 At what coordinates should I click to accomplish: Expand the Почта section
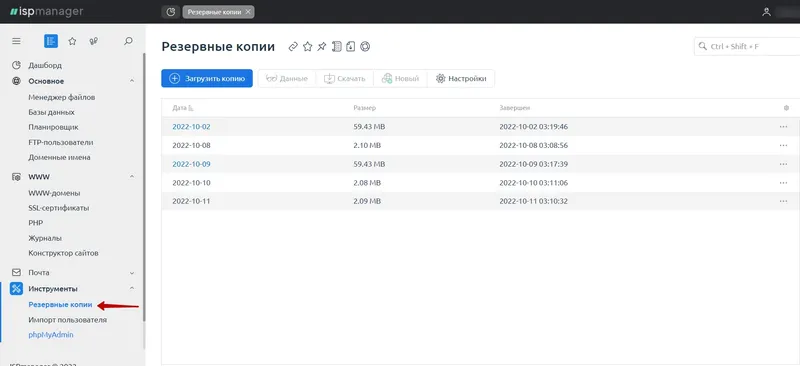click(x=132, y=273)
